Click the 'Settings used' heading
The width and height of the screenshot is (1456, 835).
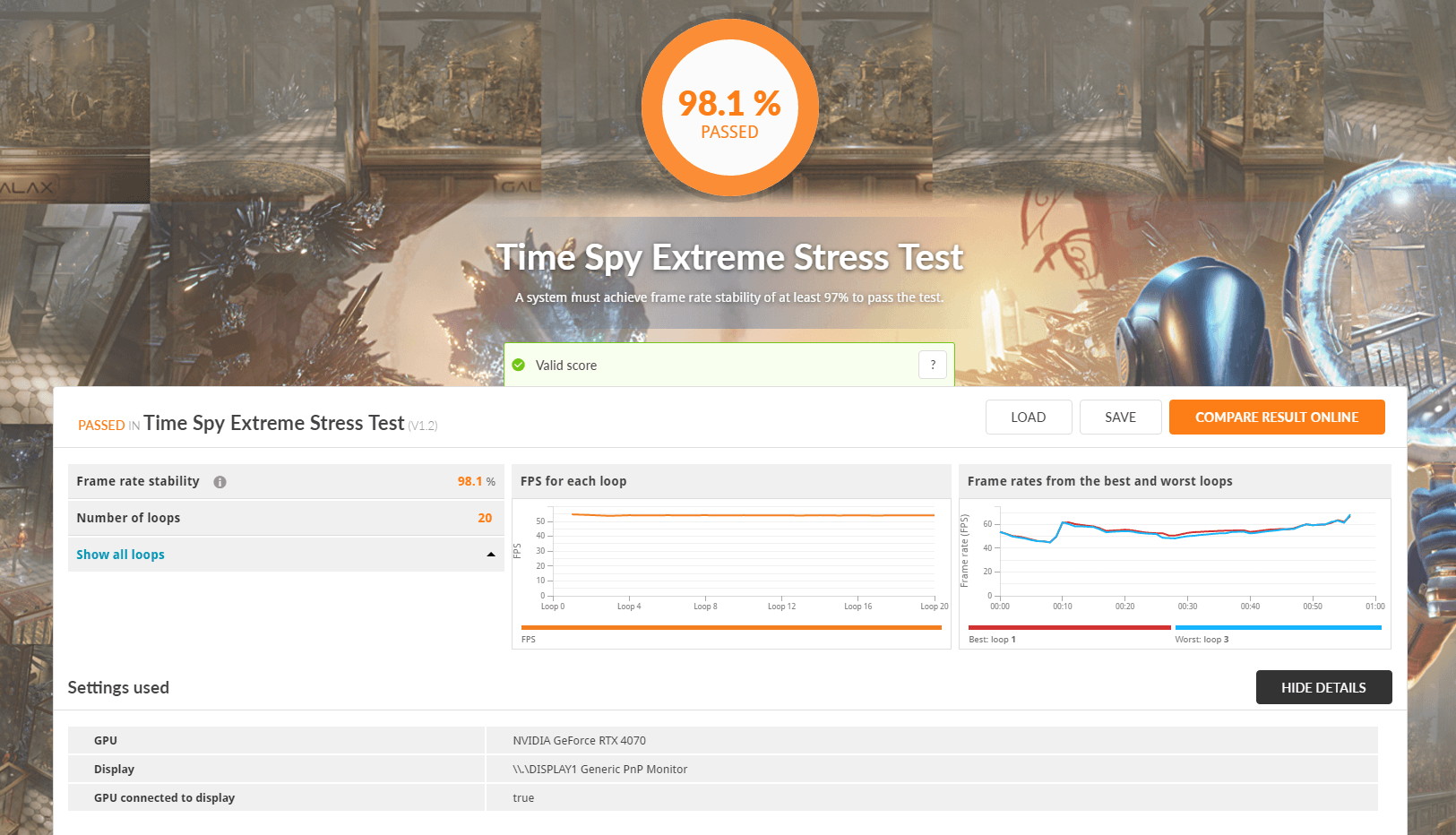tap(118, 687)
